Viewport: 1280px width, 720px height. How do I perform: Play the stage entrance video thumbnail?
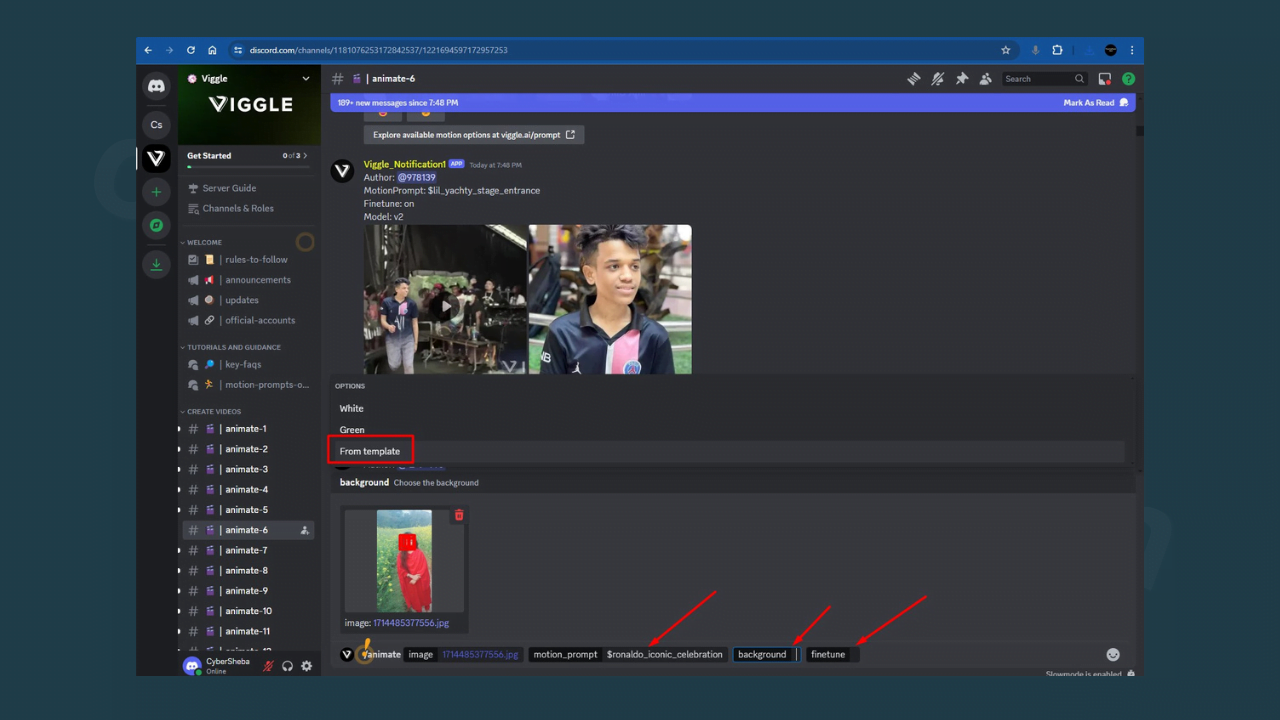tap(445, 299)
